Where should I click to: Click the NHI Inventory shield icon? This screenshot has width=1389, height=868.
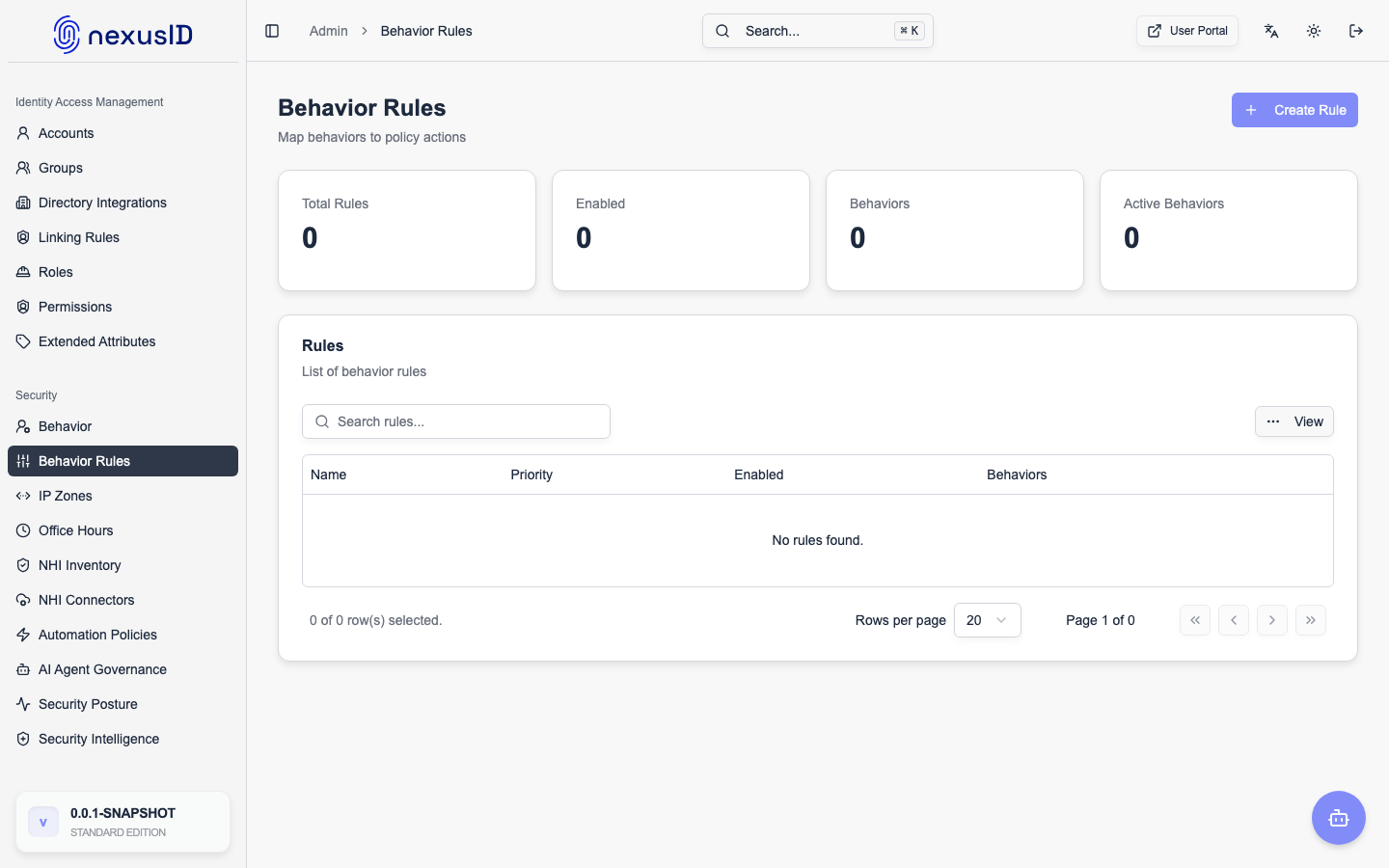[23, 565]
